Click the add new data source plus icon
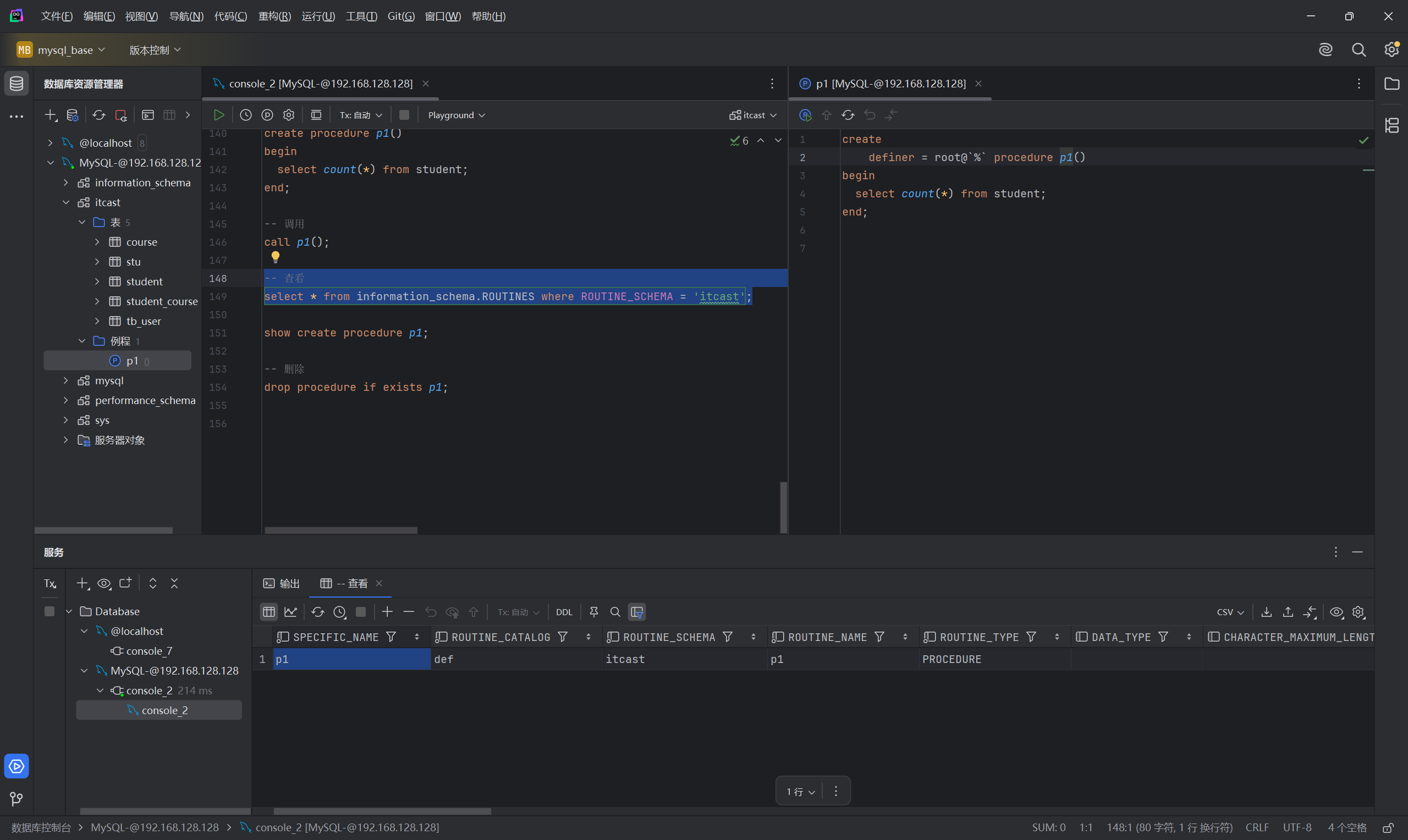 pos(51,115)
